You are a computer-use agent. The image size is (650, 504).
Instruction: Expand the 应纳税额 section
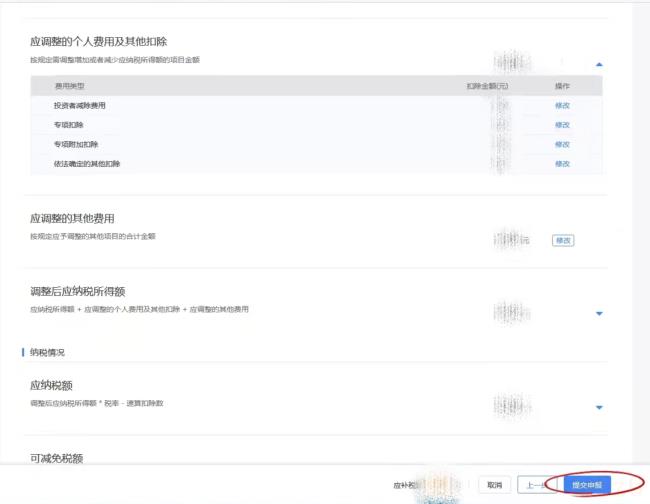tap(599, 407)
